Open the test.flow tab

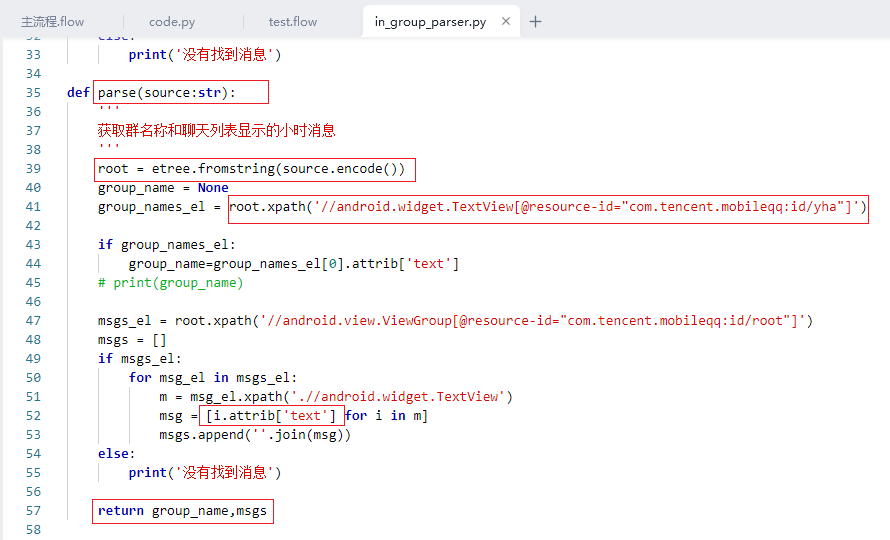293,21
